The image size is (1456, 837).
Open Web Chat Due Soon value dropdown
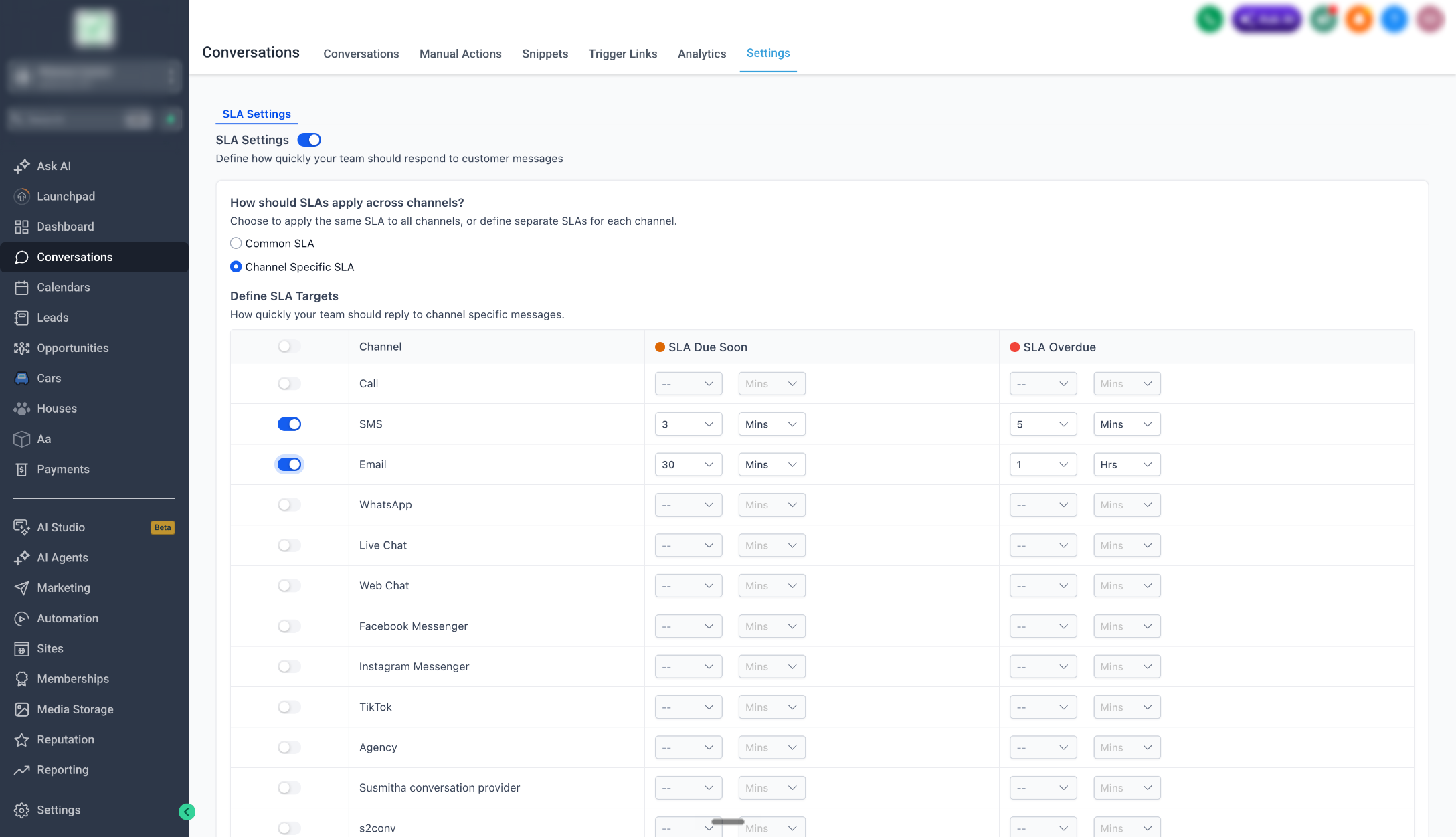point(689,586)
